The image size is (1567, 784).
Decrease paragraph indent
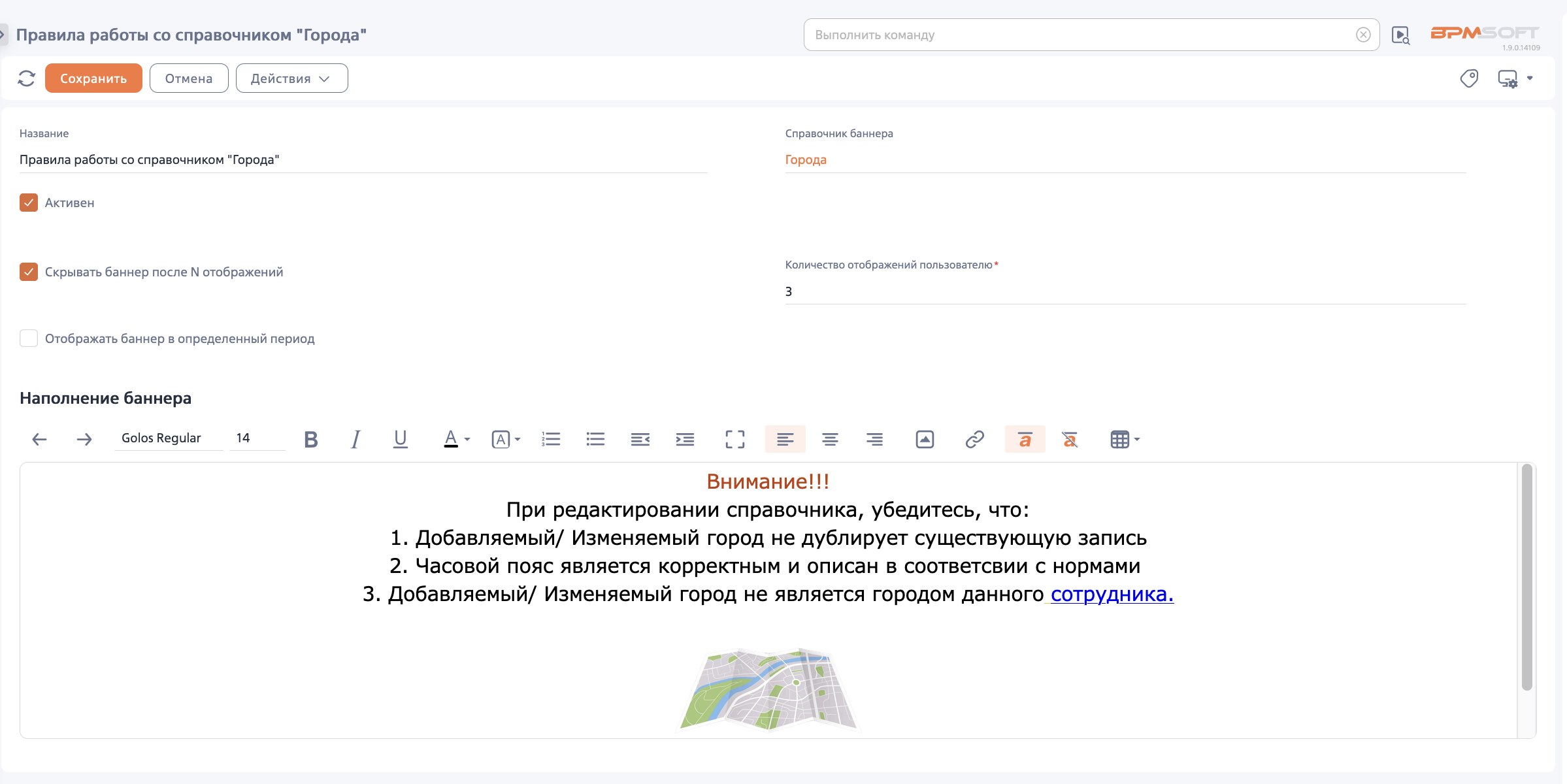(640, 439)
